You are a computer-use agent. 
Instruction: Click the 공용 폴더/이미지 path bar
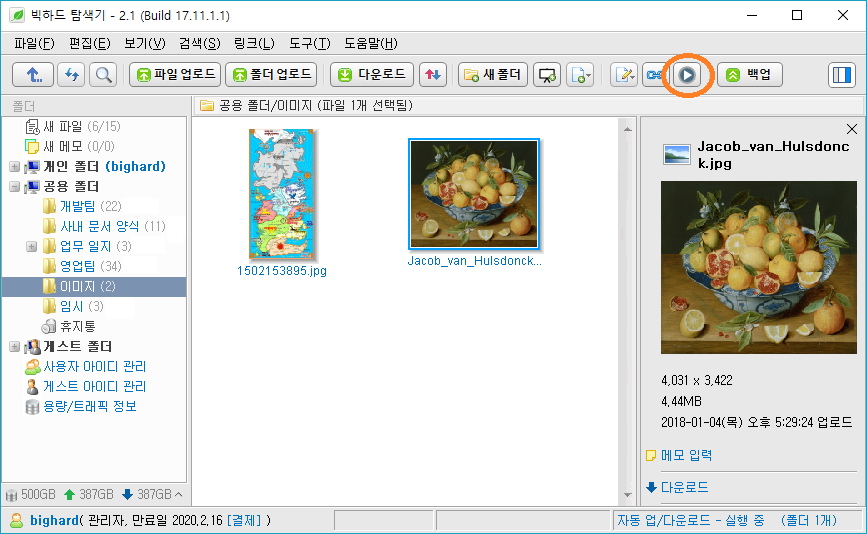pos(528,105)
